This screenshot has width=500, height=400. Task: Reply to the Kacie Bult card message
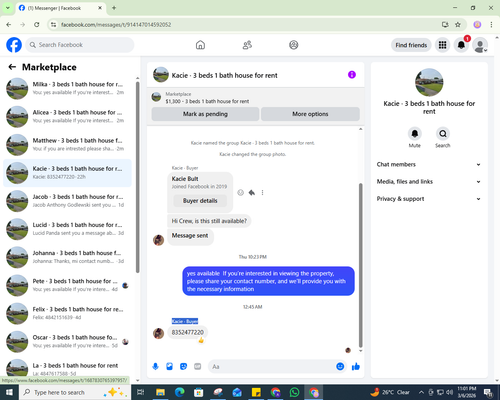tap(252, 192)
